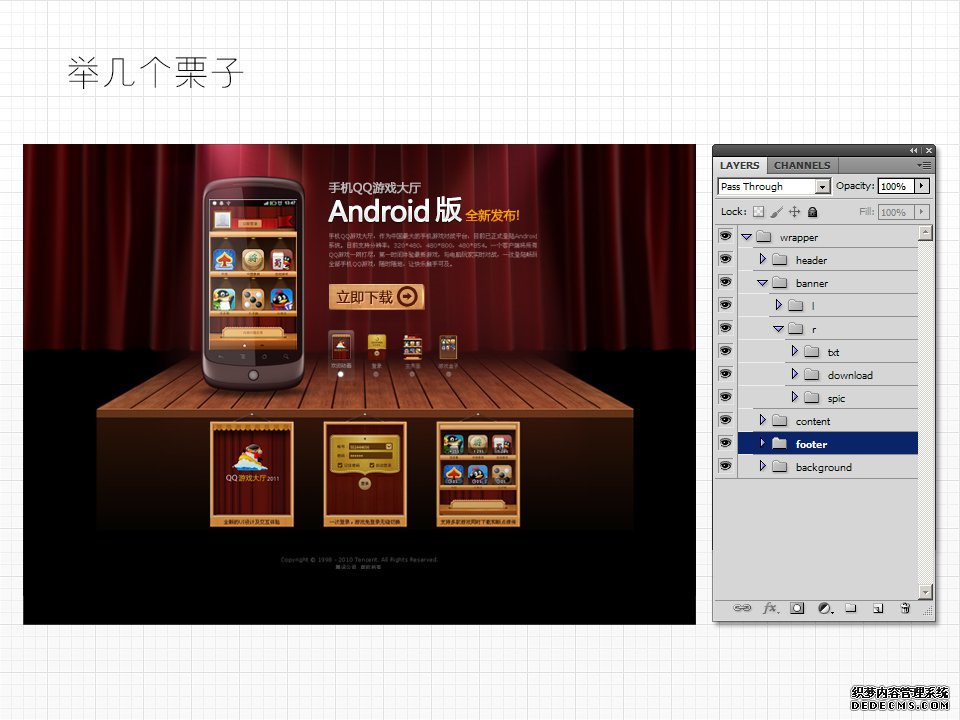Click the folder icon of the header group
This screenshot has height=720, width=960.
pos(779,260)
